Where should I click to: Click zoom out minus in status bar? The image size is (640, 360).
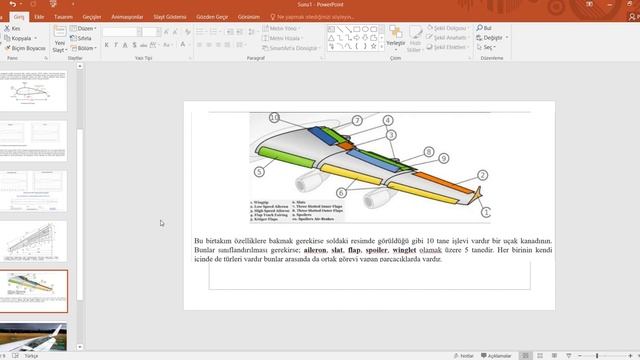tap(580, 356)
